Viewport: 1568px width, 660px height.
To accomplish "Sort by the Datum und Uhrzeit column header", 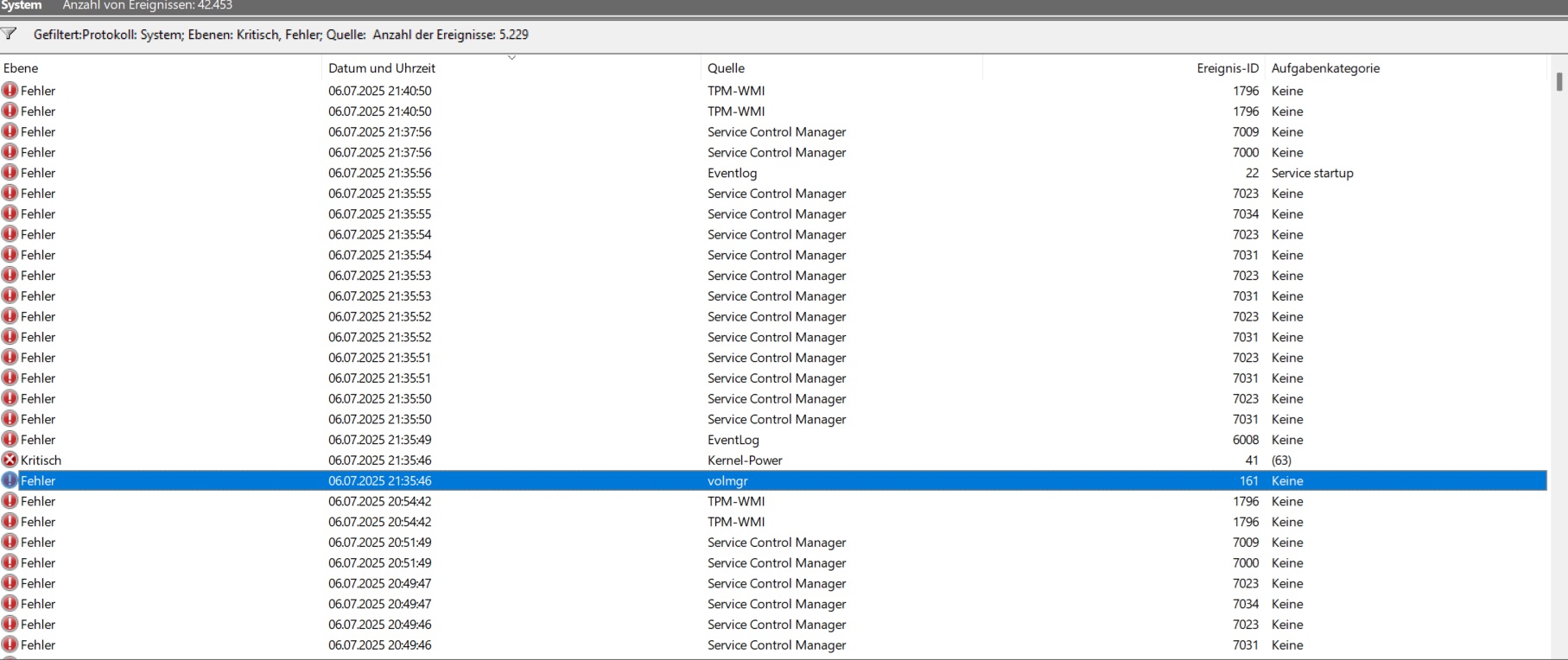I will point(511,67).
